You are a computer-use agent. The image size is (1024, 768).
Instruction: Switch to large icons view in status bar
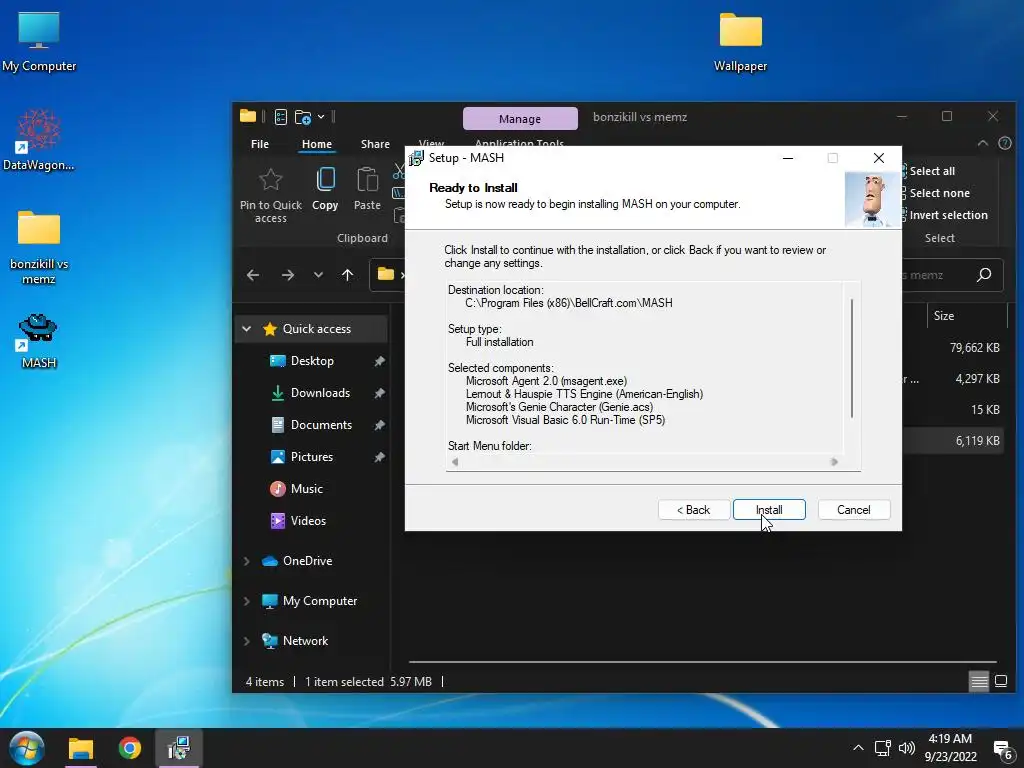[1000, 682]
